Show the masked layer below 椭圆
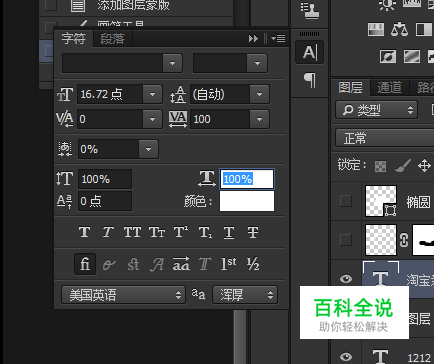This screenshot has height=364, width=434. 346,240
